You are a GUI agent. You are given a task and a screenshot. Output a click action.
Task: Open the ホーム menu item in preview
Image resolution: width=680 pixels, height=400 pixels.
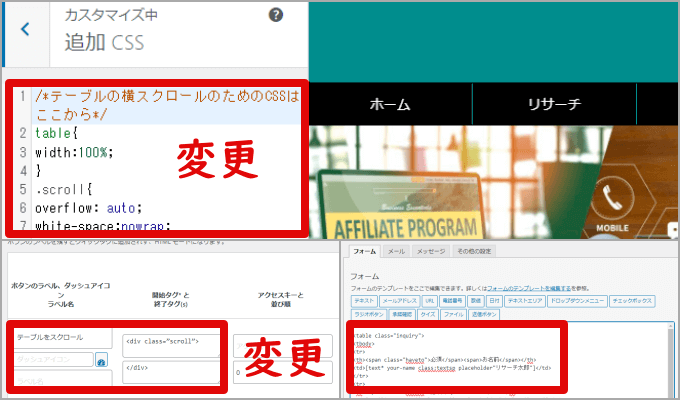390,104
